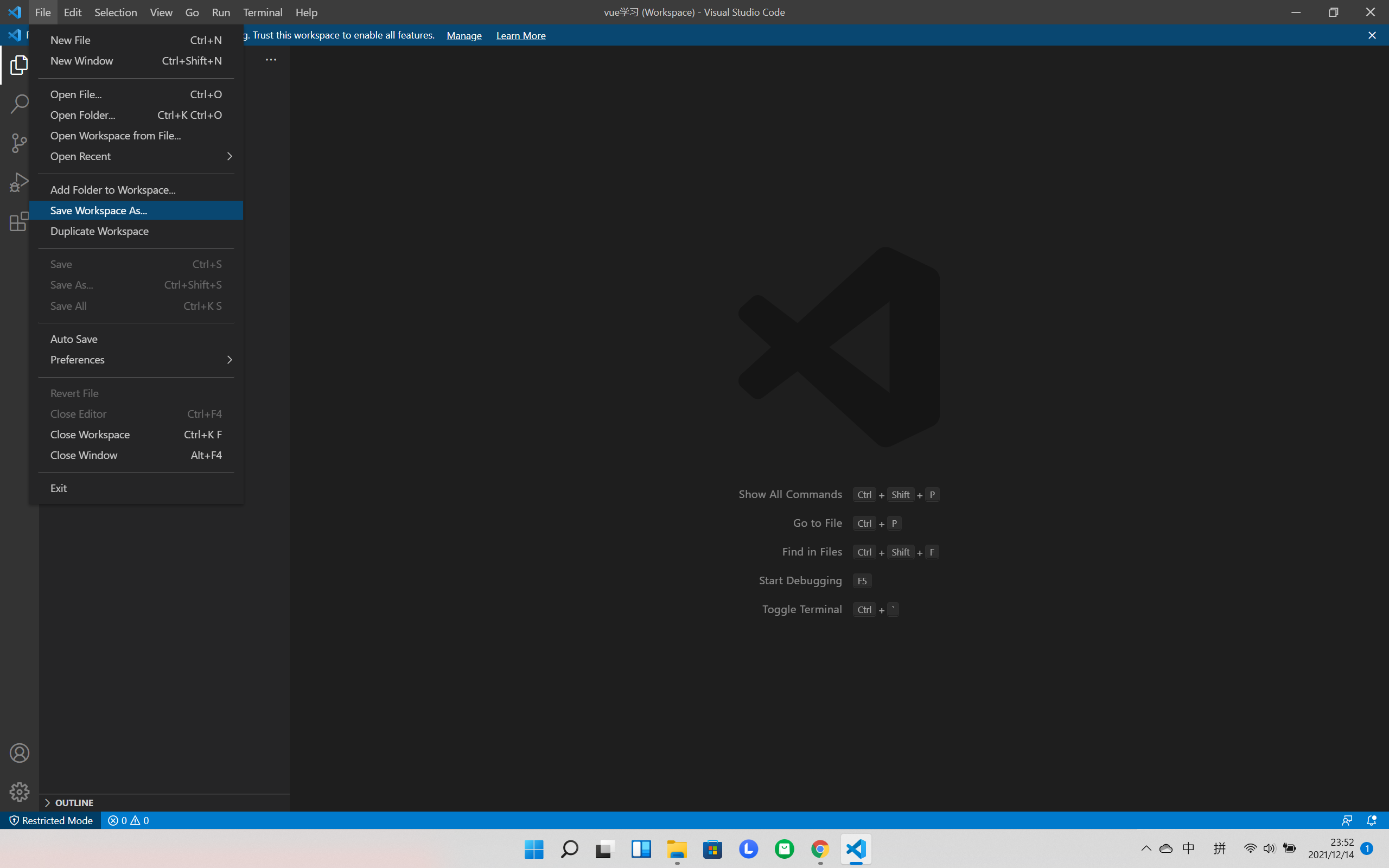Expand the Preferences submenu

coord(137,359)
